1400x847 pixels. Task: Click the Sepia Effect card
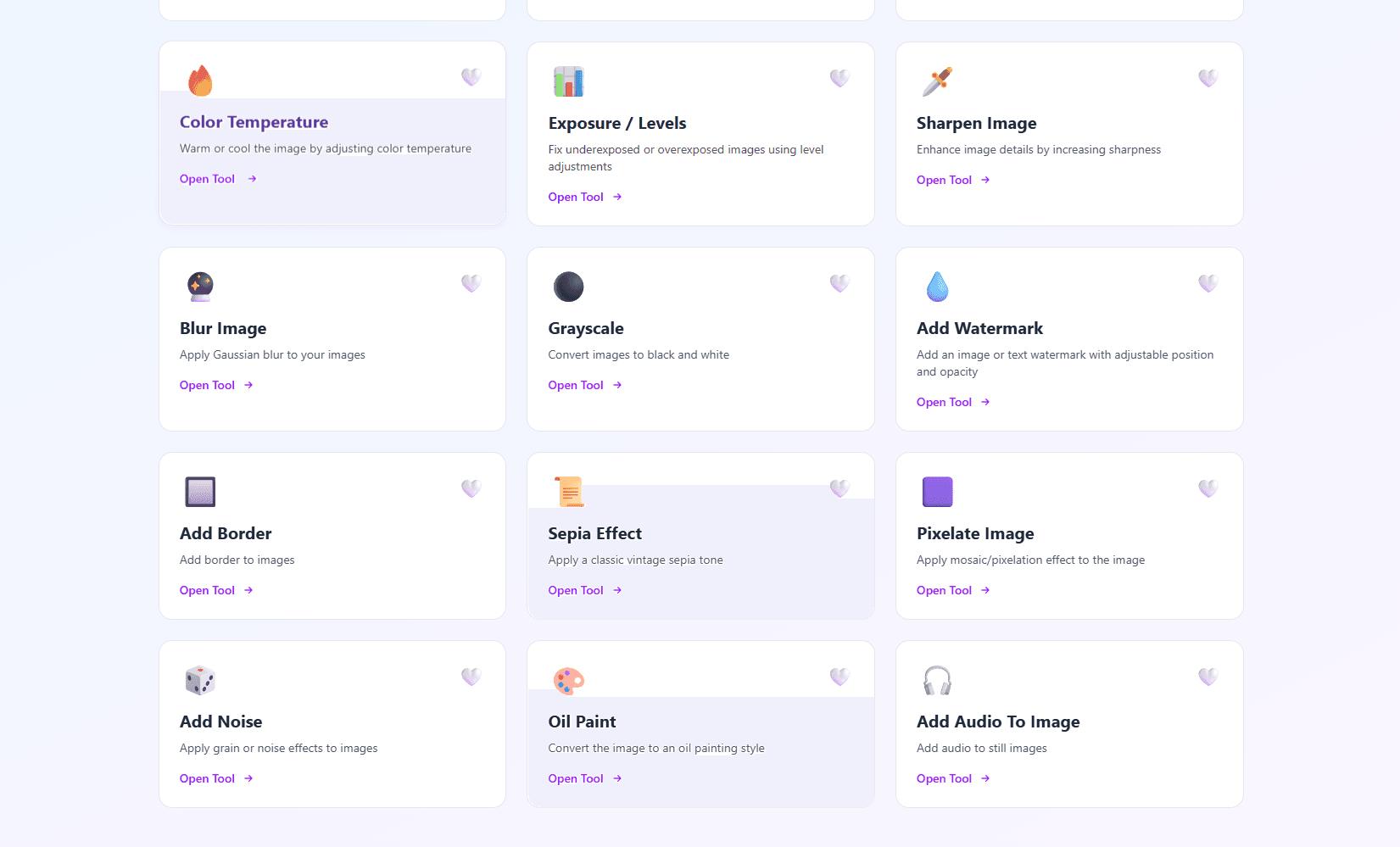(700, 536)
